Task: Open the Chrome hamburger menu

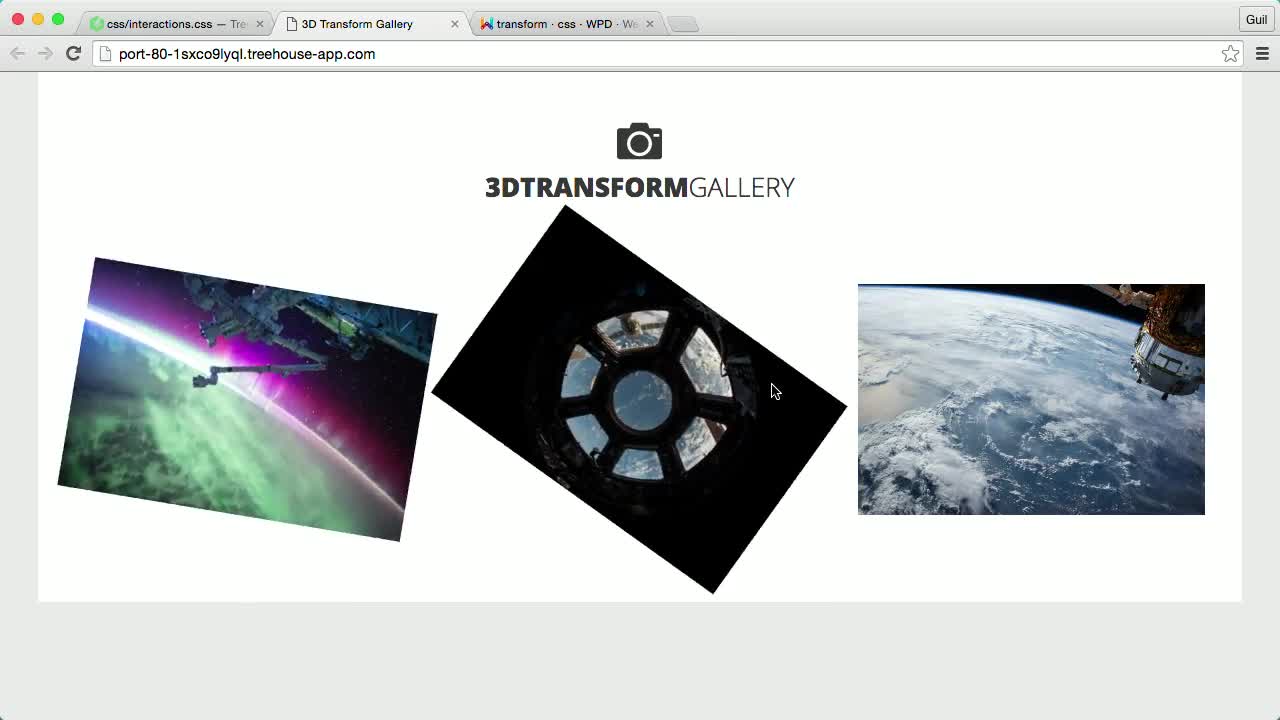Action: [x=1262, y=54]
